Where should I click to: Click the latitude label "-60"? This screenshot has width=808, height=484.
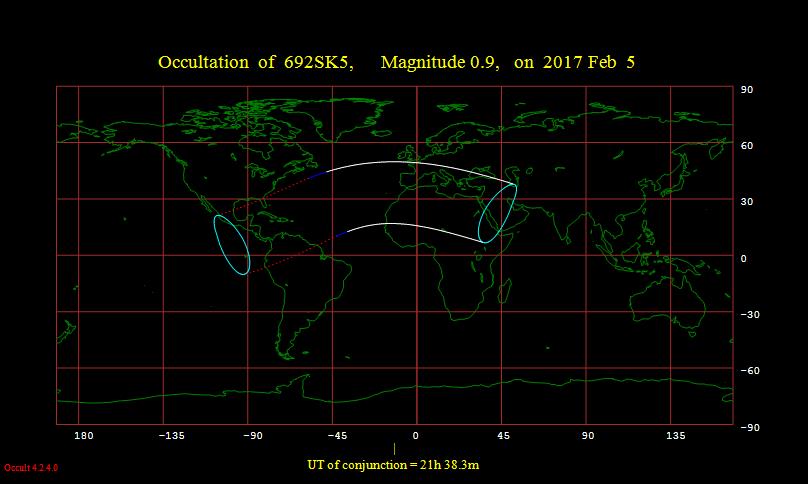point(750,371)
